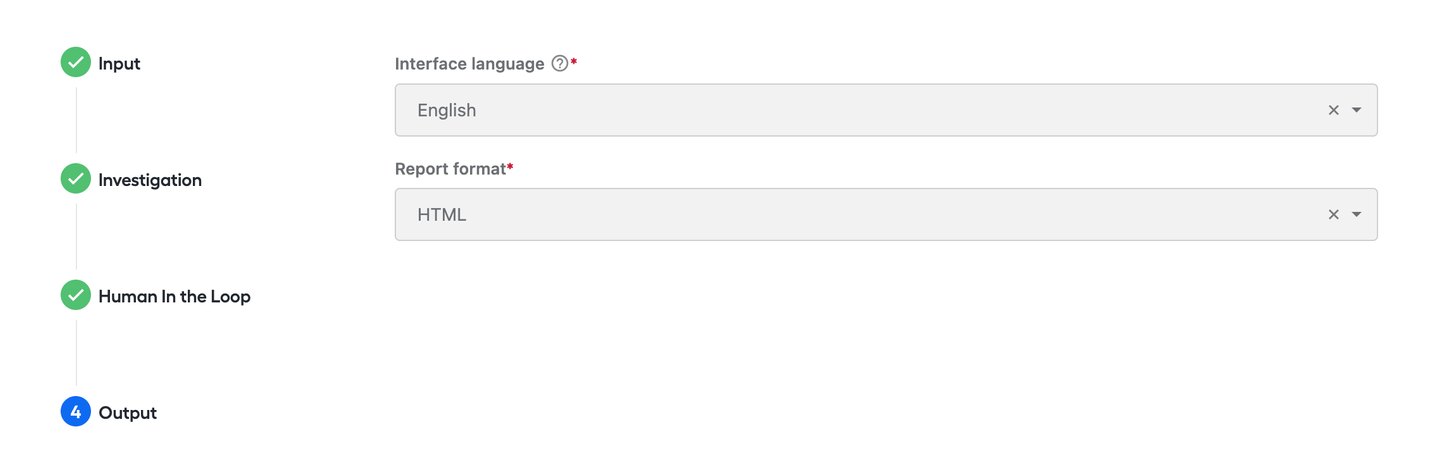Clear the English selection with the X
This screenshot has width=1447, height=465.
click(1333, 110)
